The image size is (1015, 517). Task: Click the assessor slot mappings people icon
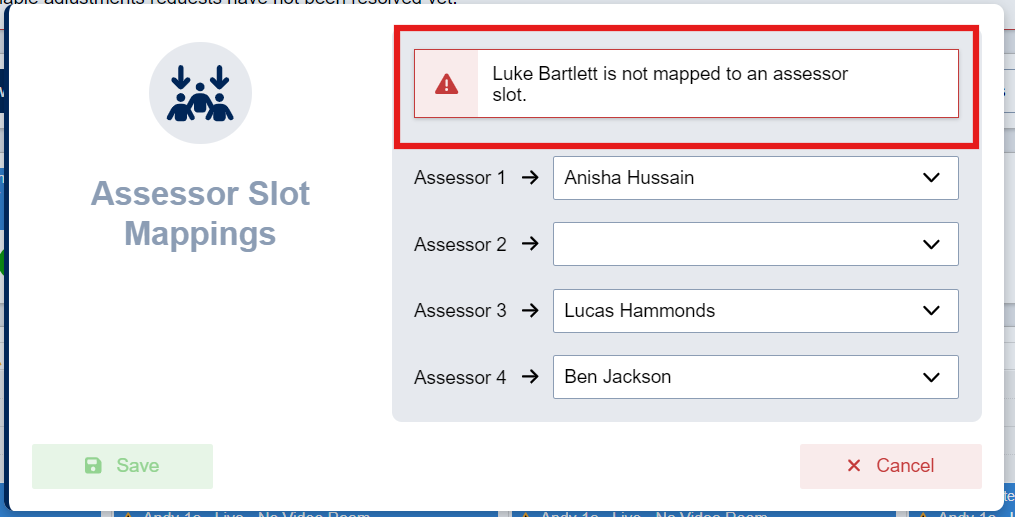[200, 93]
